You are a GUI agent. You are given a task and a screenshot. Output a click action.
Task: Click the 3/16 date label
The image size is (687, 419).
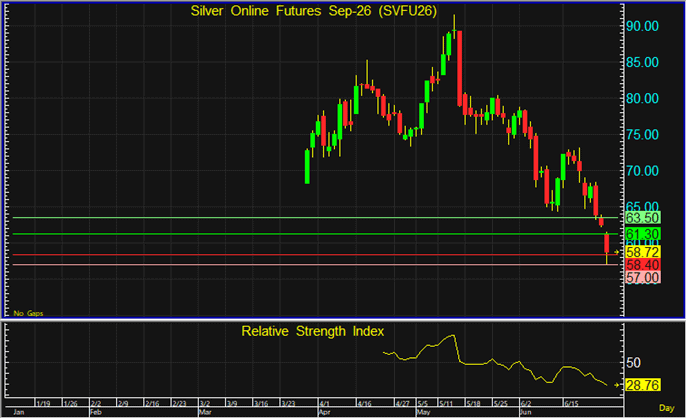click(261, 403)
